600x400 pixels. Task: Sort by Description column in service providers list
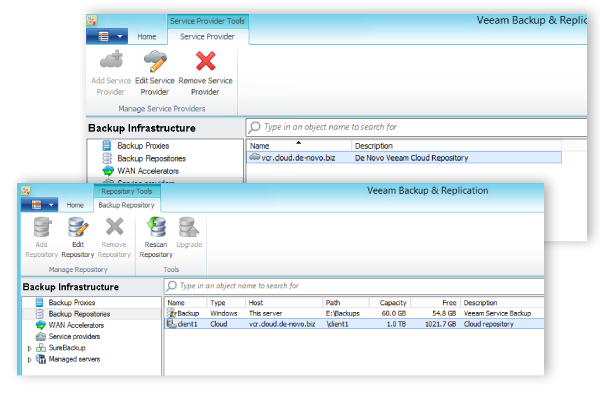(x=456, y=146)
